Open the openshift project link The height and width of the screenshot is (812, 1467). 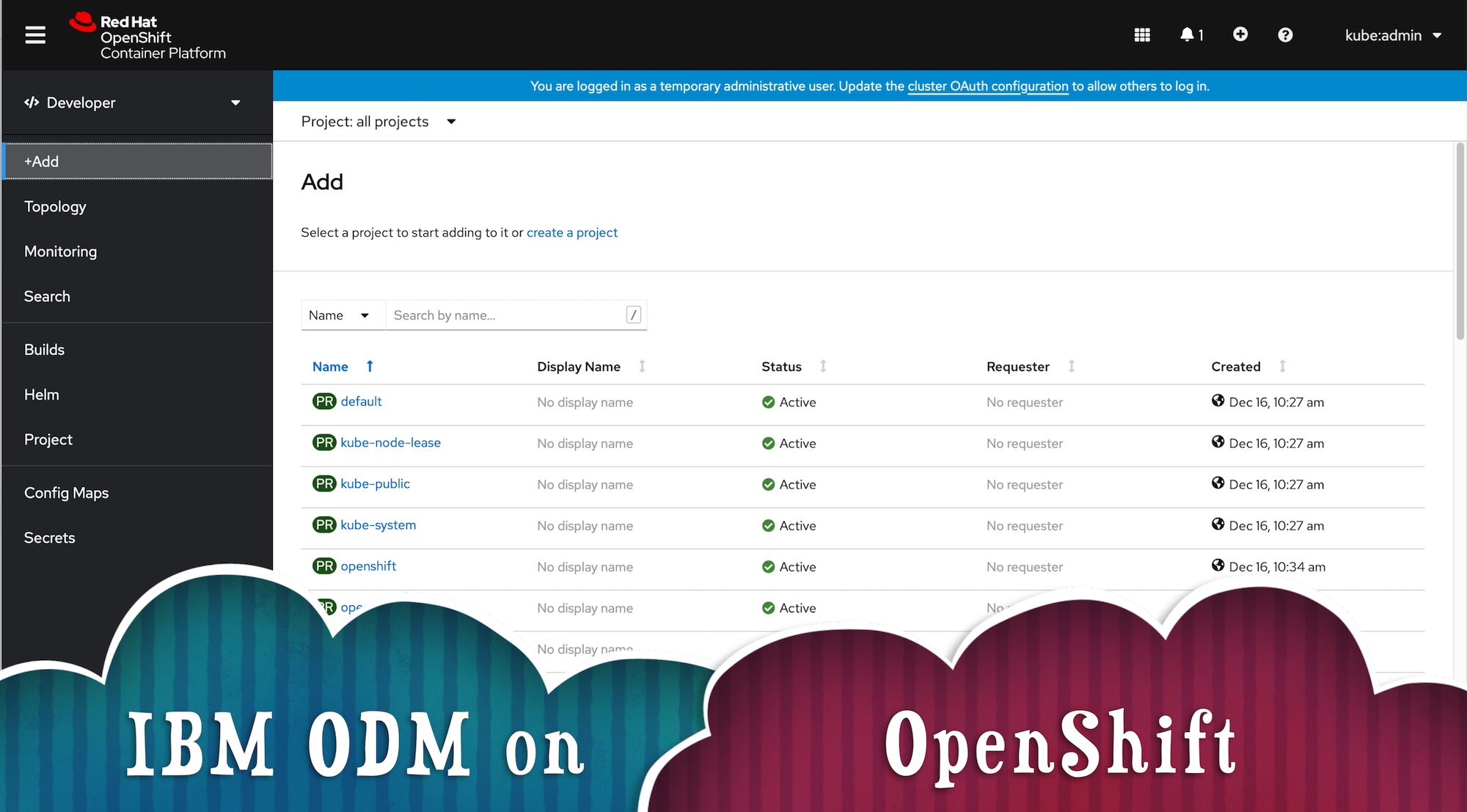[368, 566]
